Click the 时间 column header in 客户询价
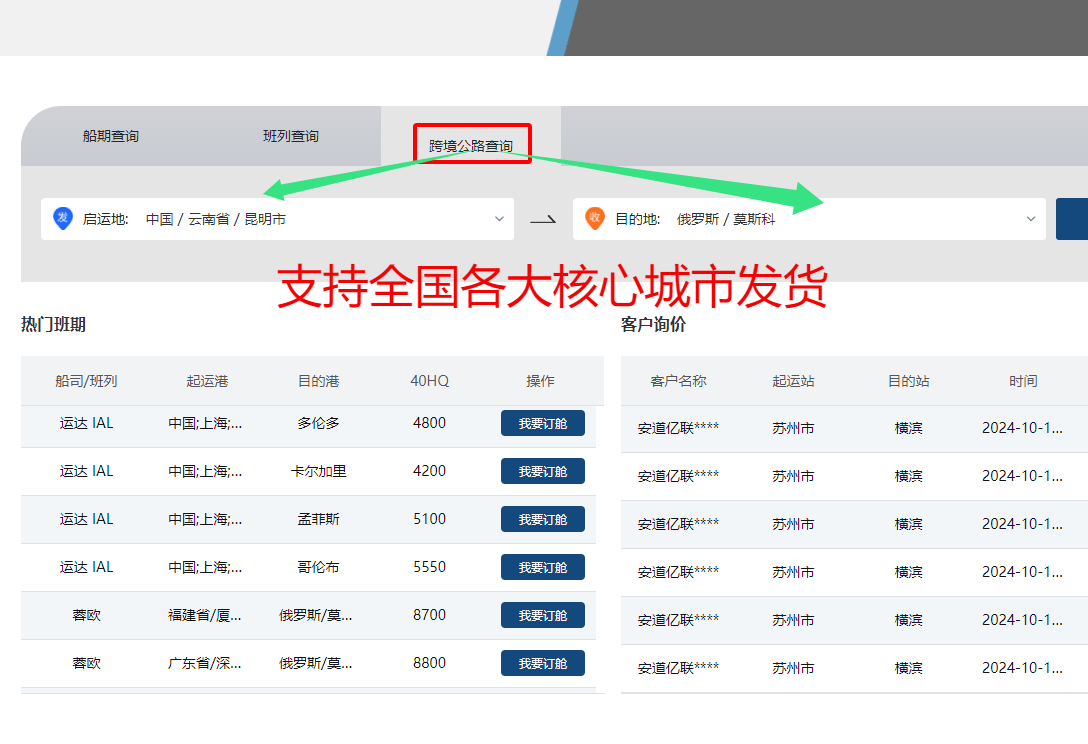Screen dimensions: 1088x744 [x=1023, y=381]
